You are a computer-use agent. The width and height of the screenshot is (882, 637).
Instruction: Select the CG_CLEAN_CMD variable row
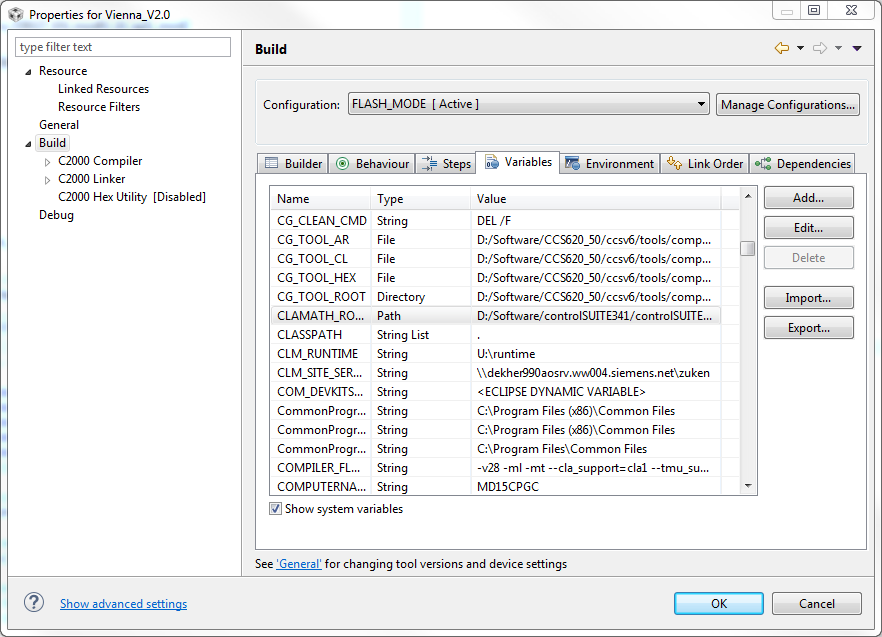(496, 221)
